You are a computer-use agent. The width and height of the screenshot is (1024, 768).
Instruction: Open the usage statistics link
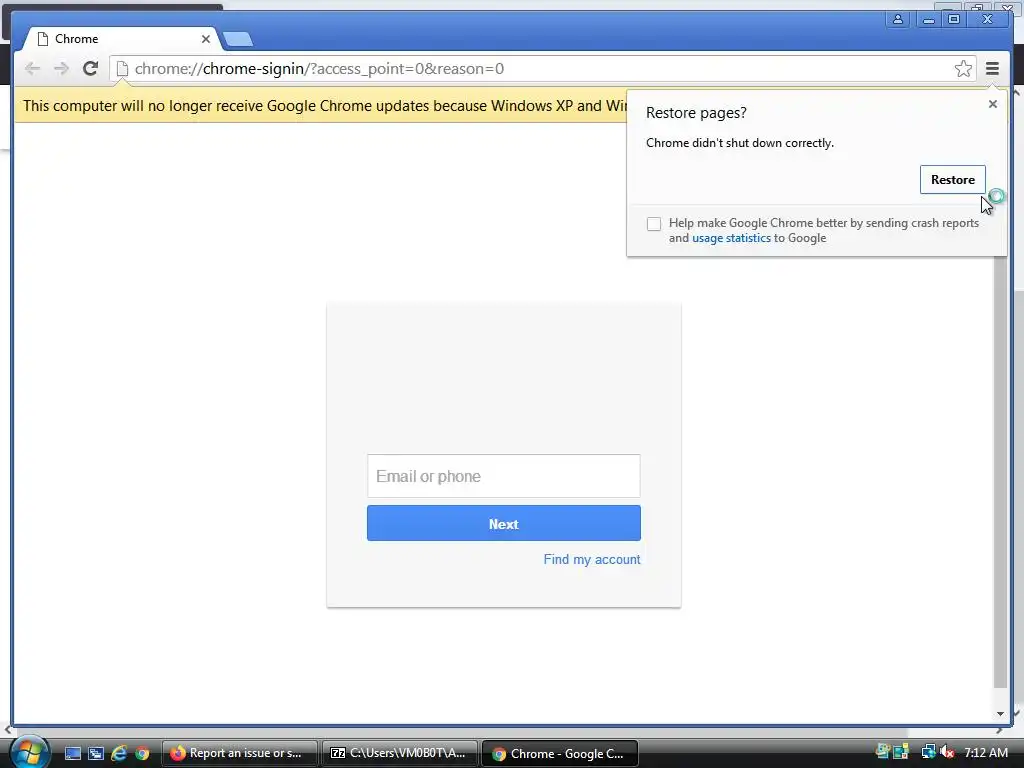[731, 238]
